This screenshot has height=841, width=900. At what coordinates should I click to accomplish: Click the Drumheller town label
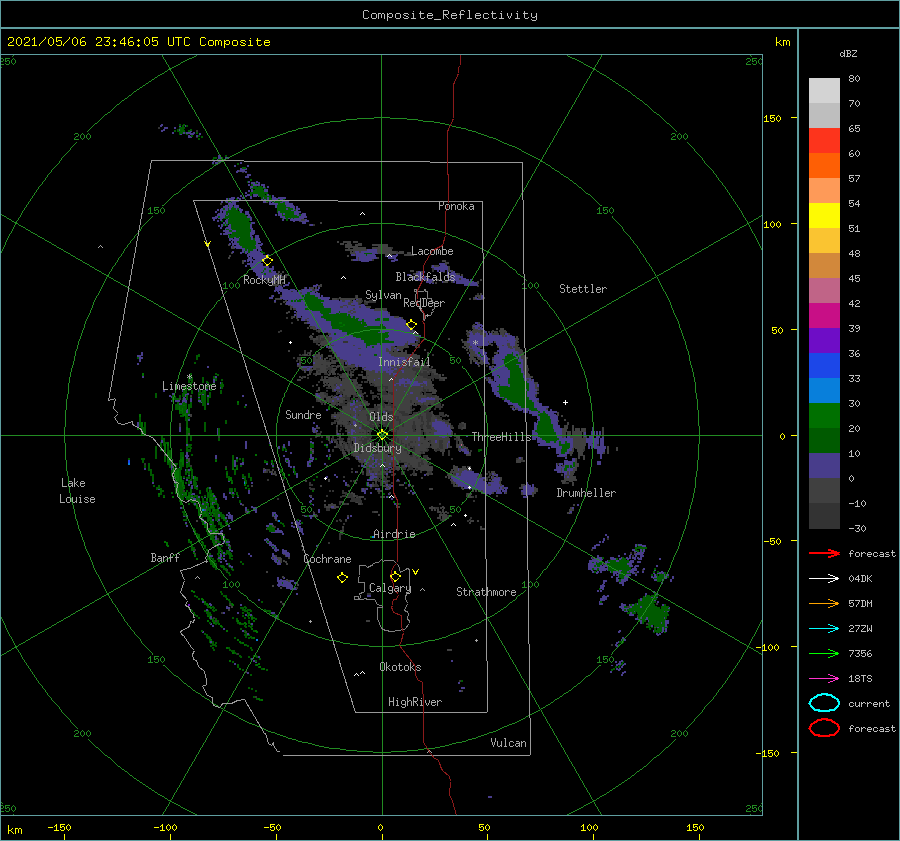(x=586, y=493)
